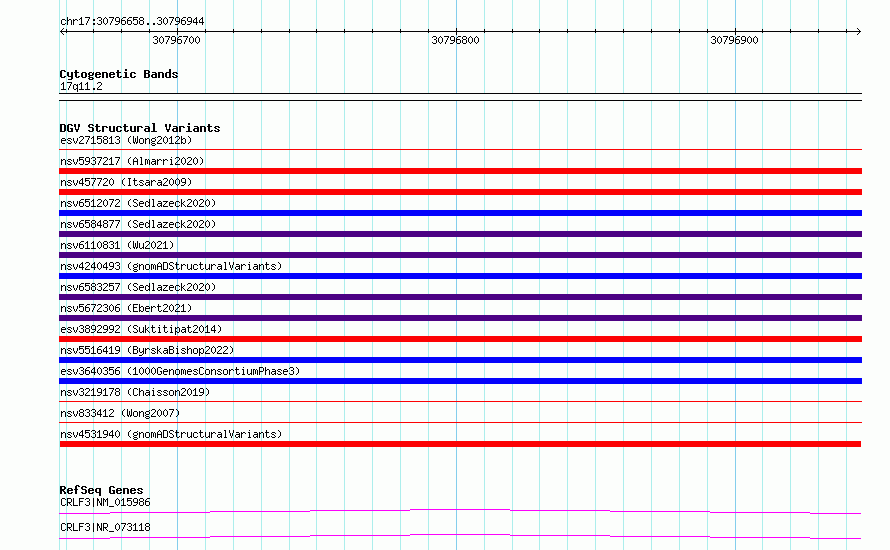Image resolution: width=890 pixels, height=550 pixels.
Task: Click the magenta intron line of CRLF3|NR_073118
Action: click(460, 536)
